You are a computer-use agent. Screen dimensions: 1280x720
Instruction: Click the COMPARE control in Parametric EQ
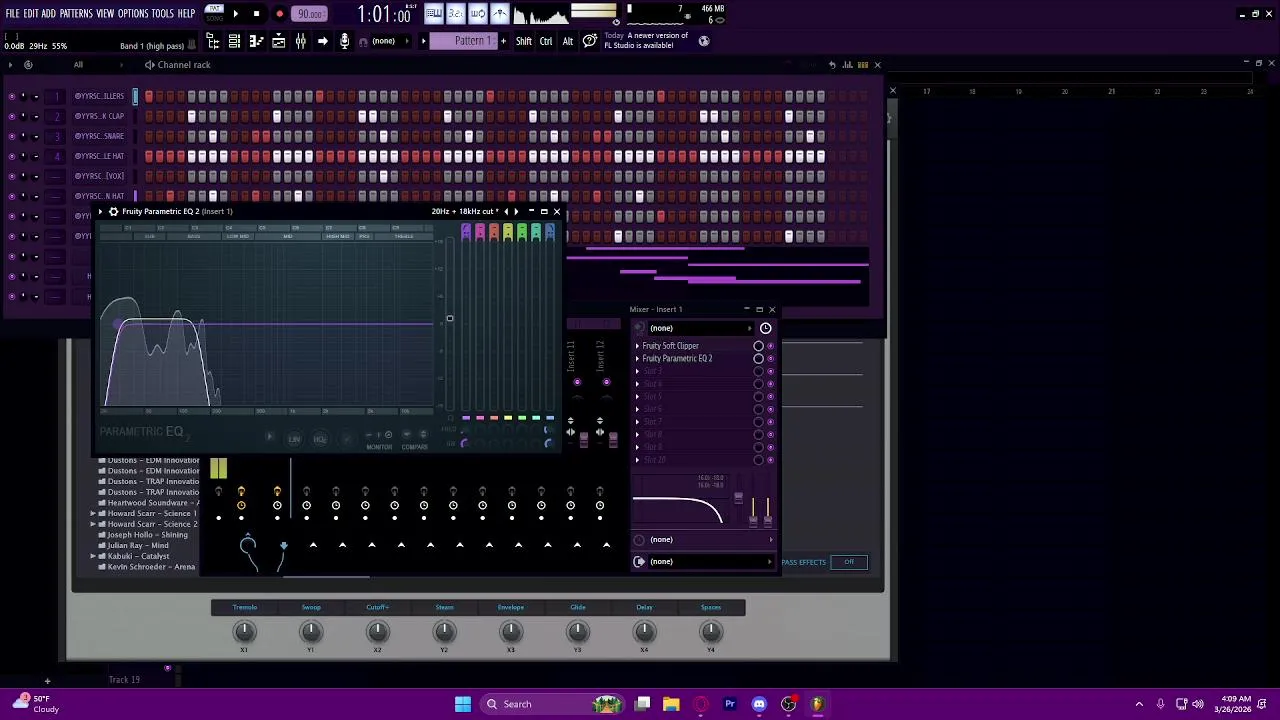(x=414, y=447)
